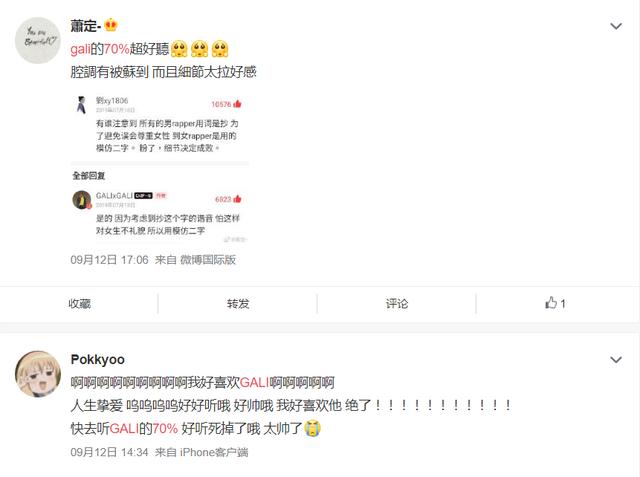
Task: Open 评论 comments on first post
Action: click(397, 304)
